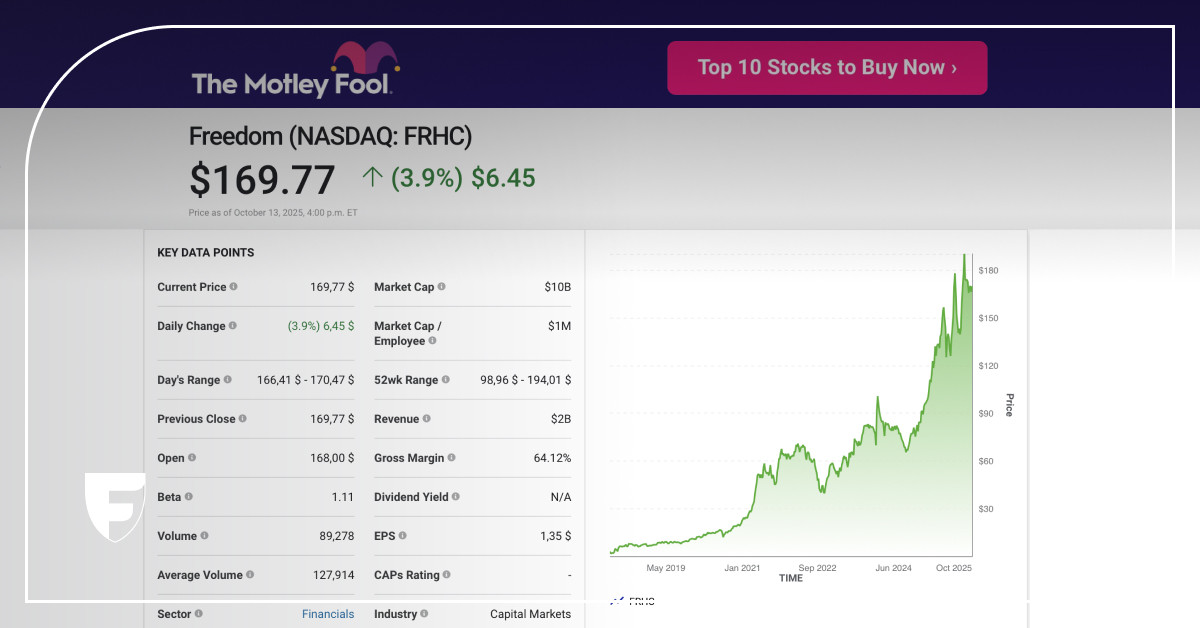Open the Financials sector link
This screenshot has height=628, width=1200.
click(x=328, y=614)
